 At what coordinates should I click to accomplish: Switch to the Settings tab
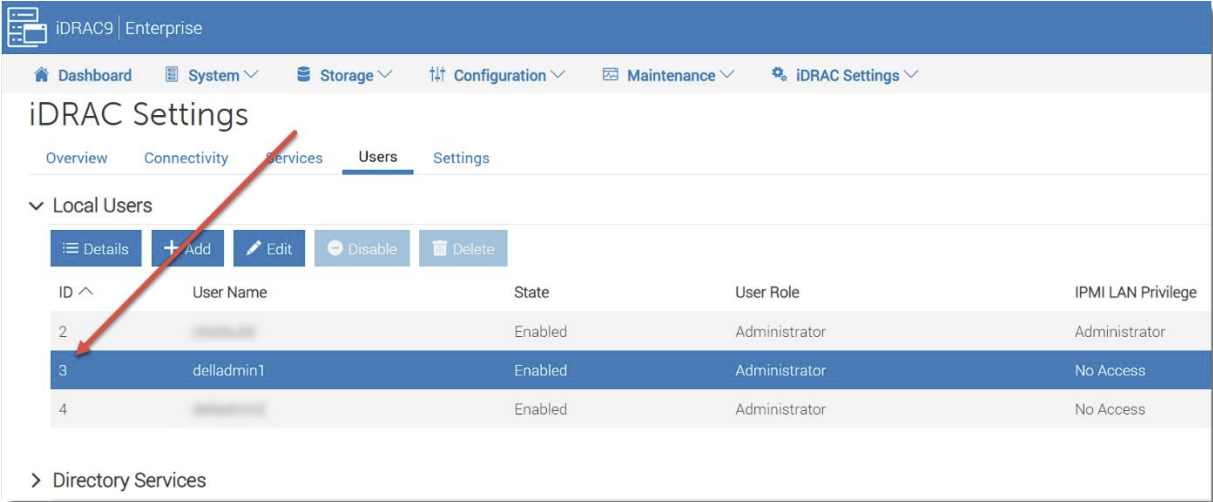coord(461,158)
